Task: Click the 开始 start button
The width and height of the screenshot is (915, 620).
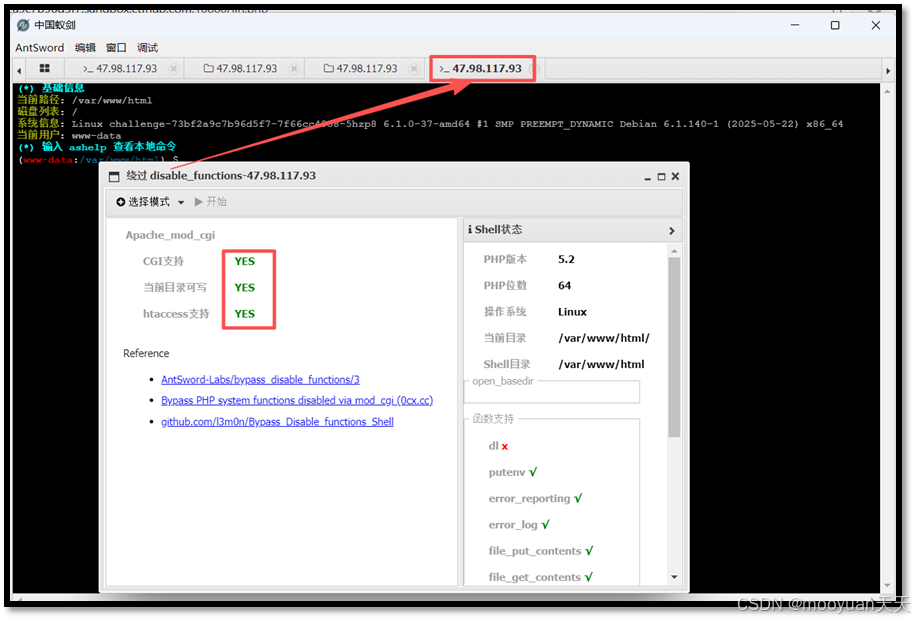Action: point(211,202)
